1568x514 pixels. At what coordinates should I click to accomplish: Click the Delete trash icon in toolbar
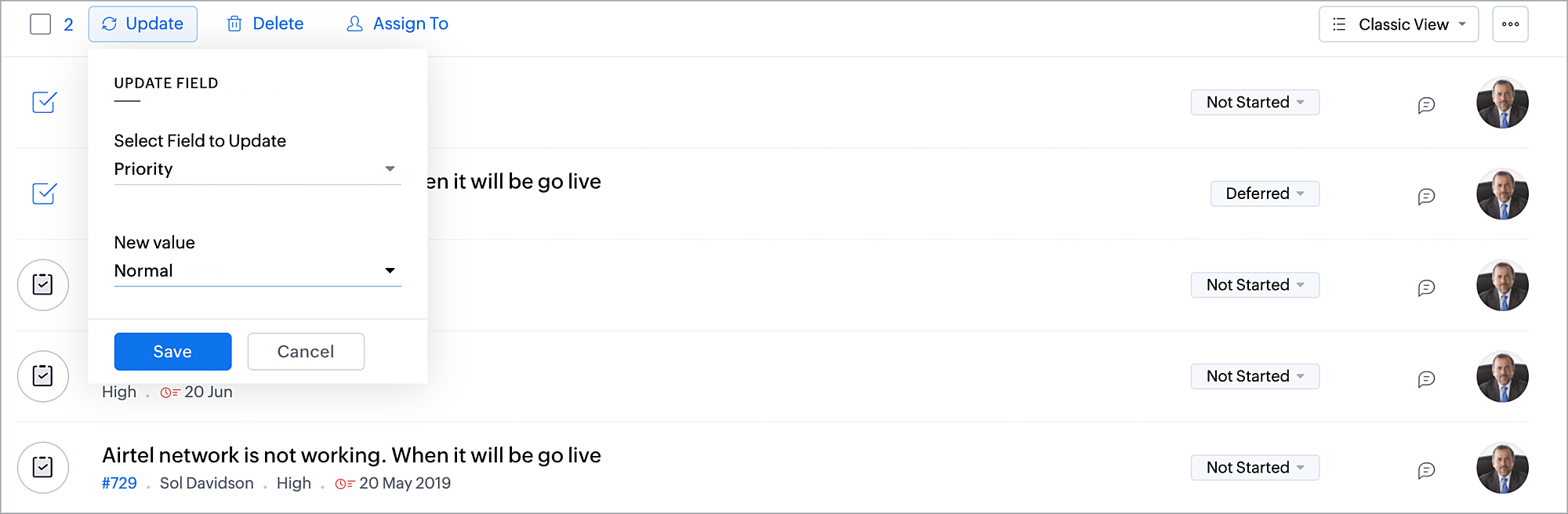pyautogui.click(x=234, y=24)
